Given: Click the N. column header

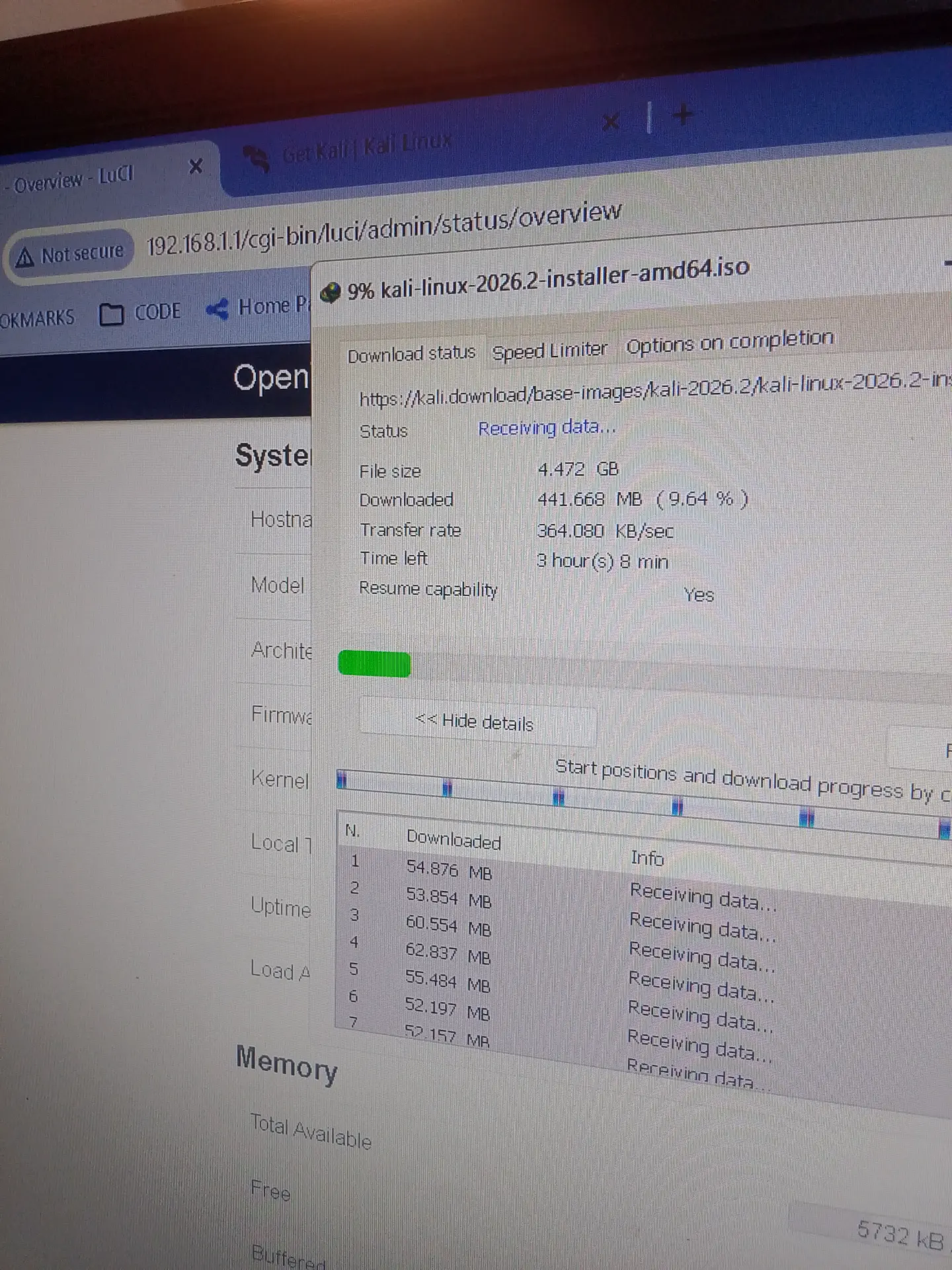Looking at the screenshot, I should 352,830.
